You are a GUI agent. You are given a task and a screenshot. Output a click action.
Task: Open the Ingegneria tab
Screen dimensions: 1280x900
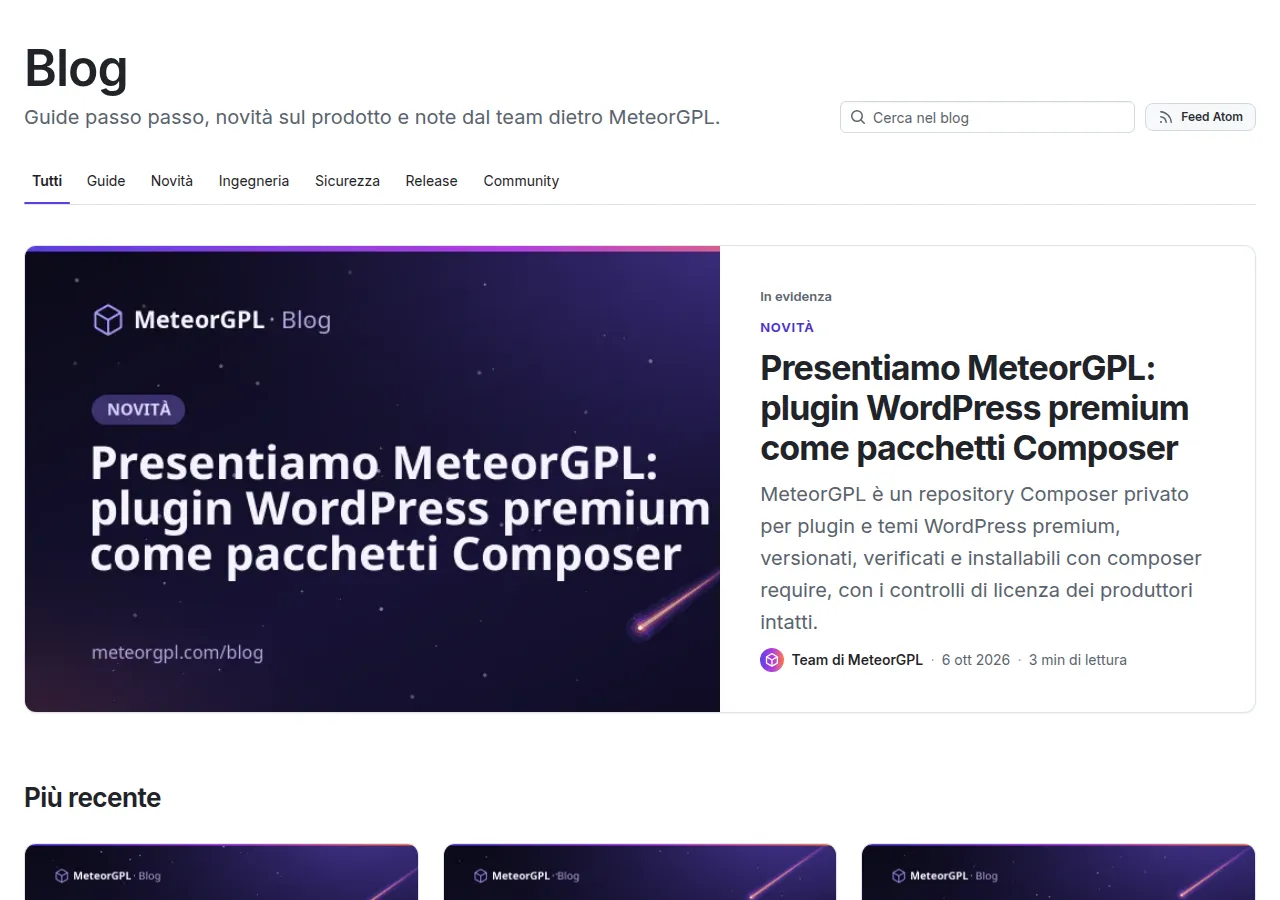[x=254, y=181]
